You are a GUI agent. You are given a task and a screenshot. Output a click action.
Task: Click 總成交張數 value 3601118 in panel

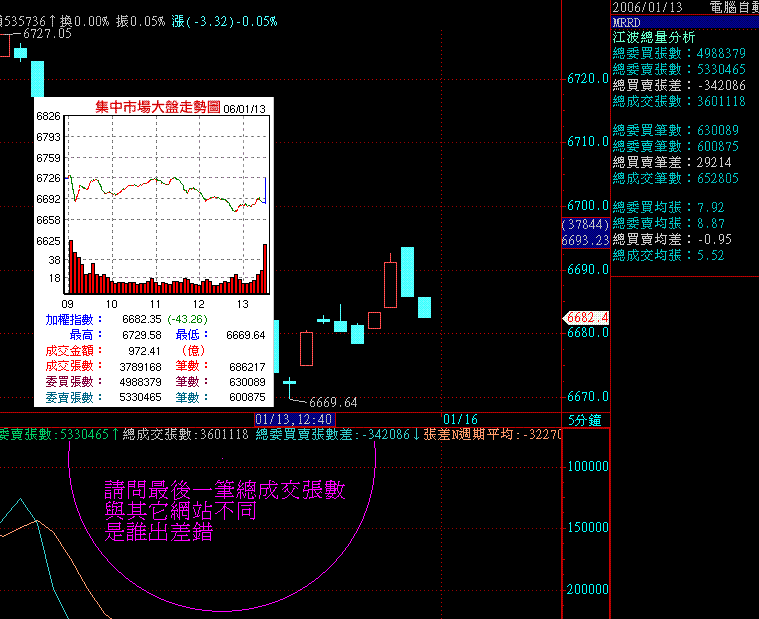[x=721, y=101]
